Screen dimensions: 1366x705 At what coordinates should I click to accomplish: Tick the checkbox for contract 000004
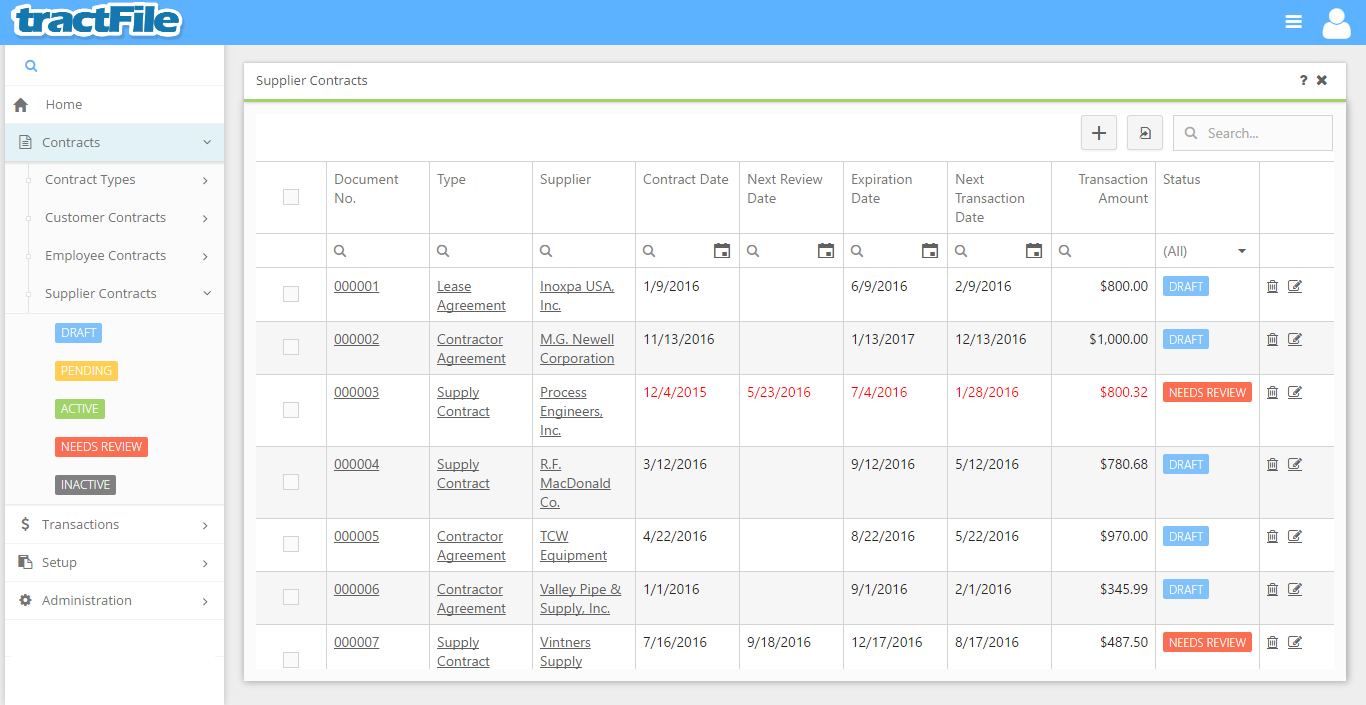point(291,481)
